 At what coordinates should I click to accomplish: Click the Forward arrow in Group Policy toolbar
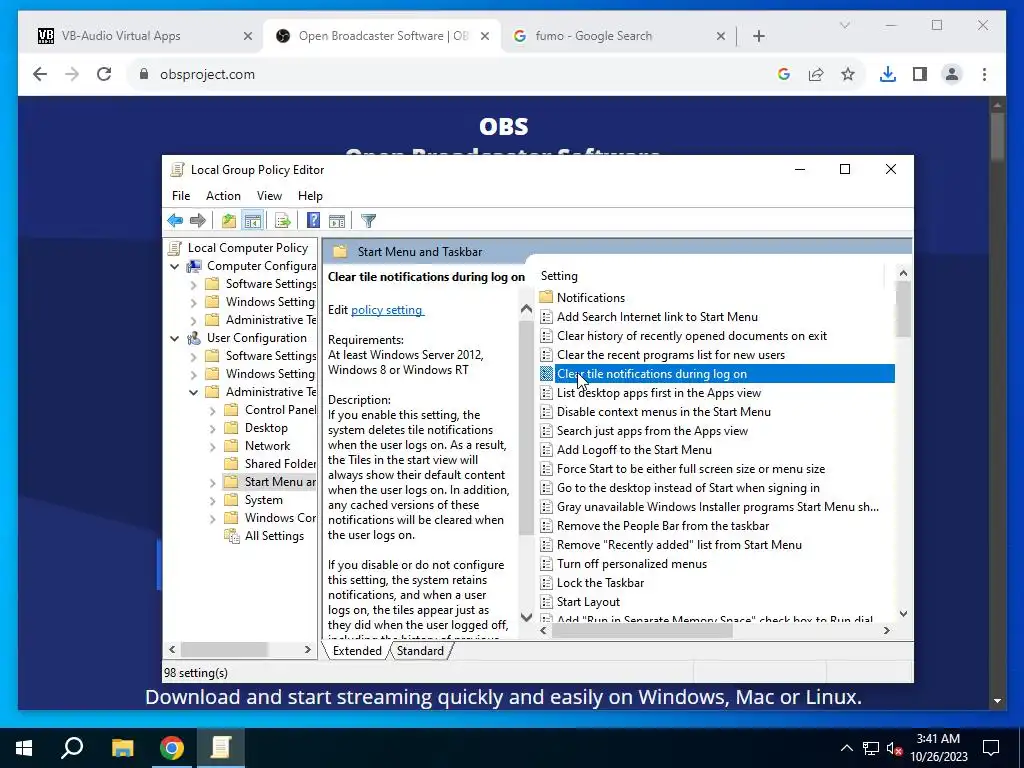(x=197, y=221)
